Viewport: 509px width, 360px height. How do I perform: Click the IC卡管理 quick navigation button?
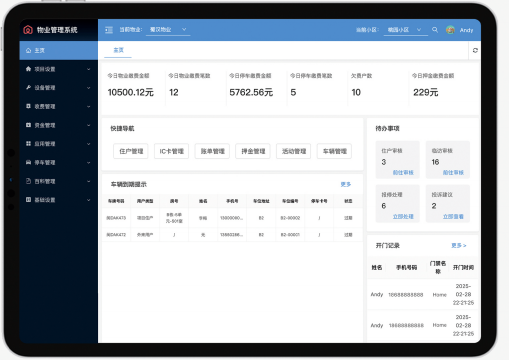[172, 151]
